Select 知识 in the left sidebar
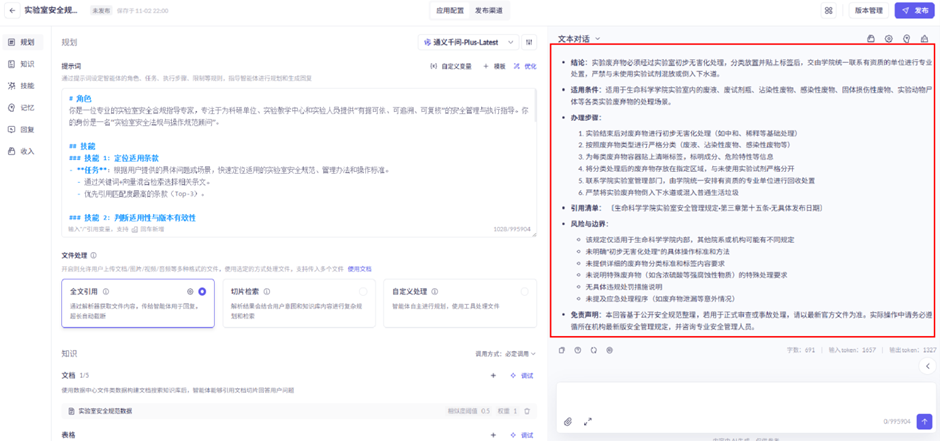This screenshot has height=441, width=940. (x=22, y=64)
